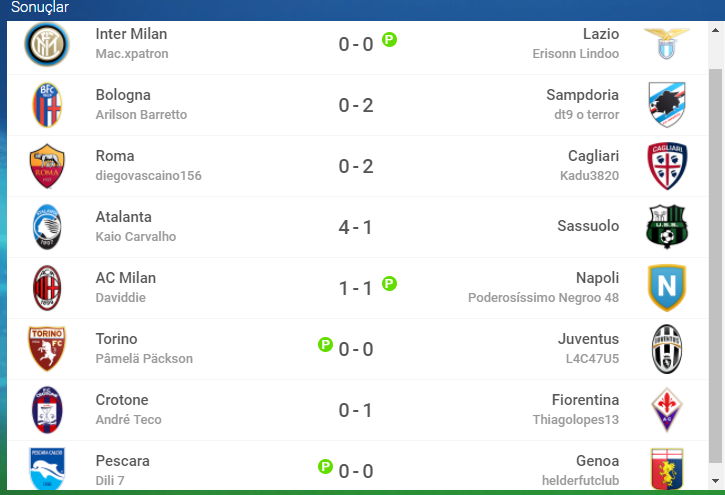The width and height of the screenshot is (725, 495).
Task: Open the Sampdoria club badge
Action: click(x=667, y=105)
